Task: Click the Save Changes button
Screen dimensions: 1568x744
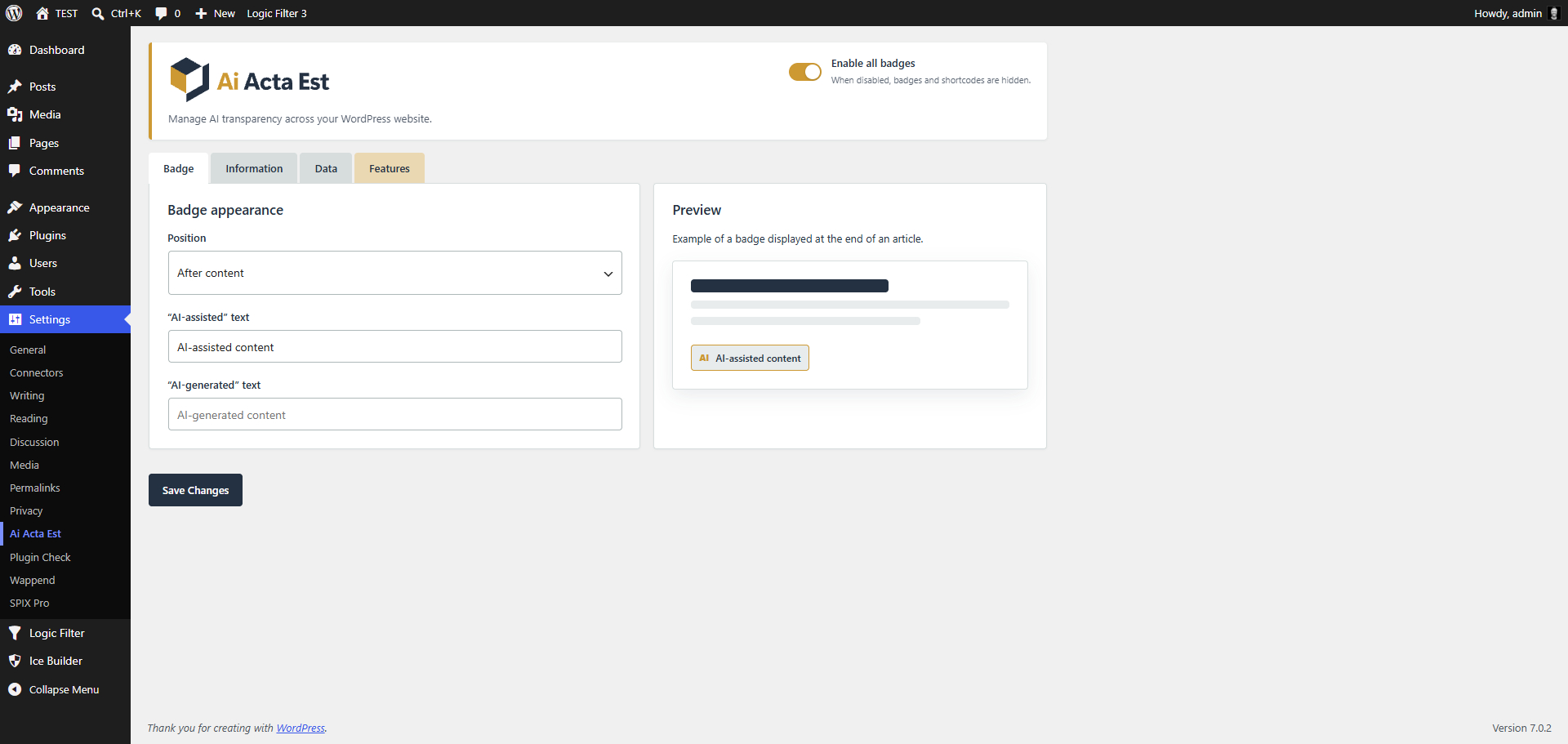Action: 195,490
